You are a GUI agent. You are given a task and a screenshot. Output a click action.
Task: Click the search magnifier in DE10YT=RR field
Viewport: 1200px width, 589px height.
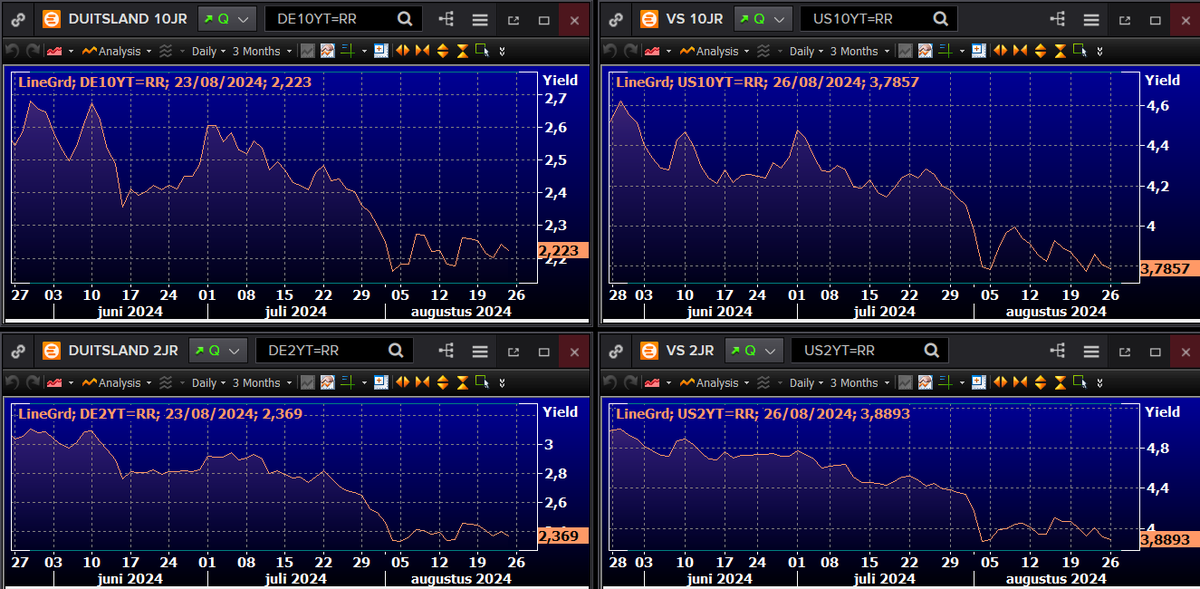click(404, 19)
